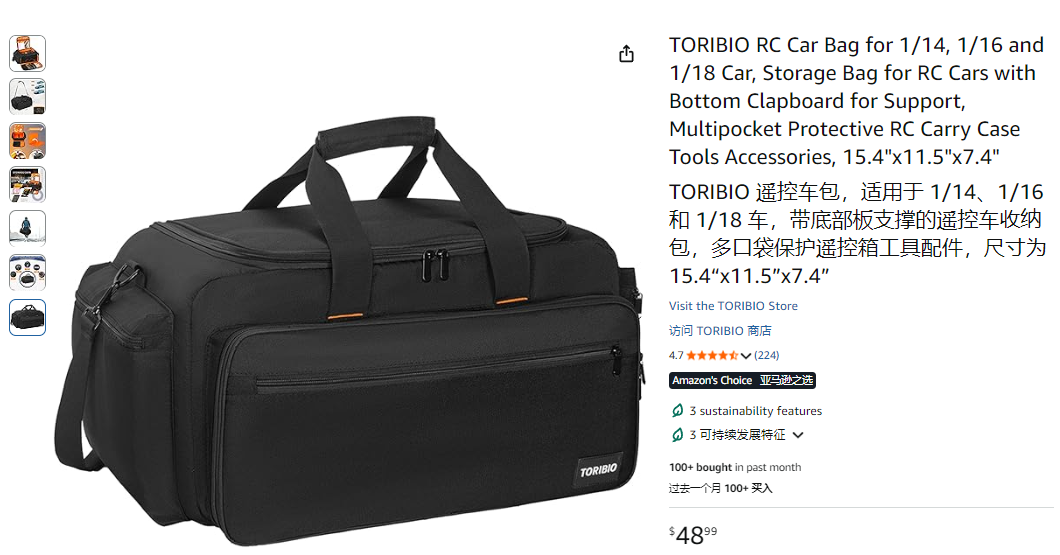Click the orange star rating icons
Screen dimensions: 1060x555
click(x=713, y=355)
